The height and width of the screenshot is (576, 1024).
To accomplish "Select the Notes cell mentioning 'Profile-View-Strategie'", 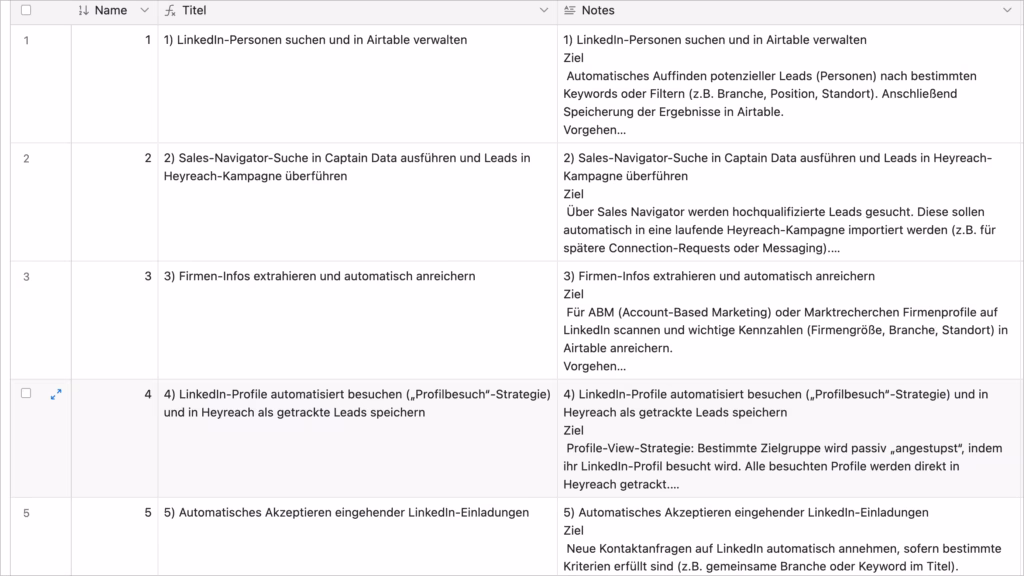I will coord(790,439).
